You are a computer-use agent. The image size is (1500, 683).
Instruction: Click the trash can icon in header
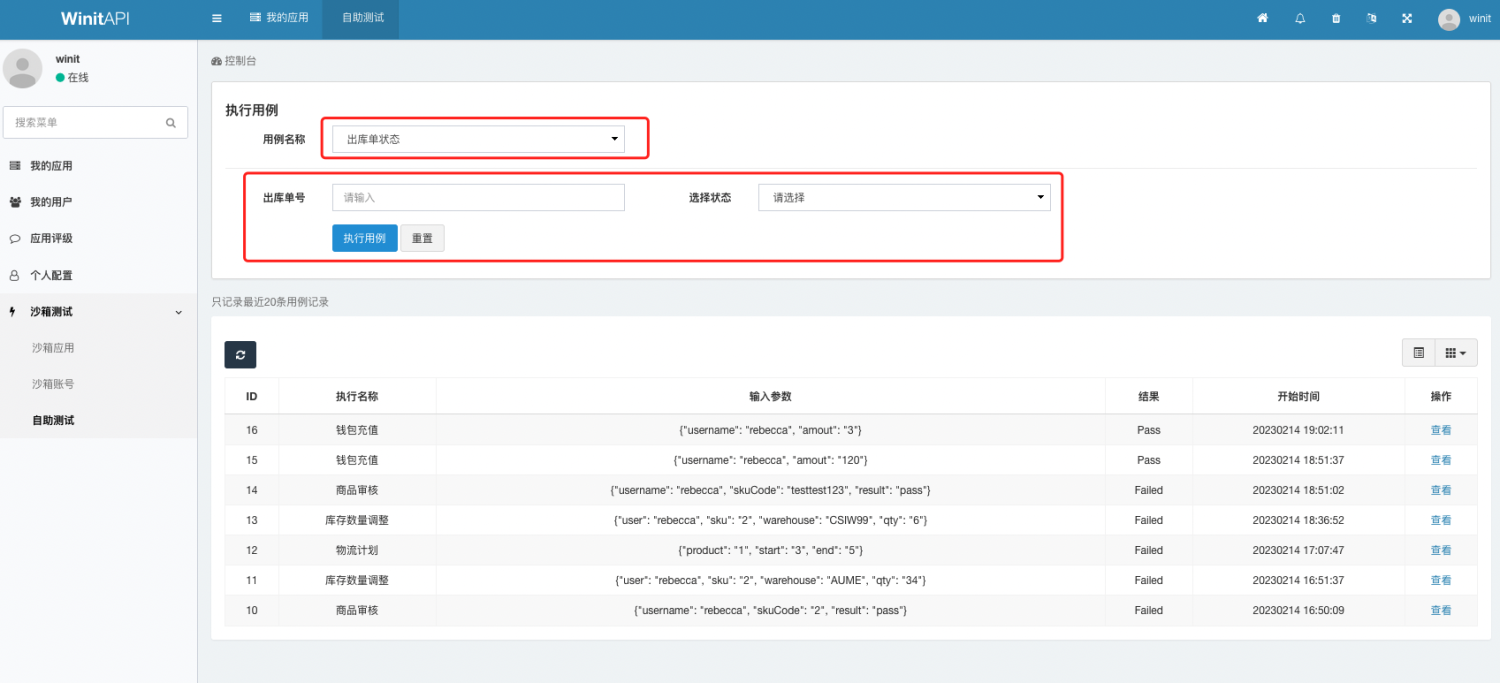1336,19
